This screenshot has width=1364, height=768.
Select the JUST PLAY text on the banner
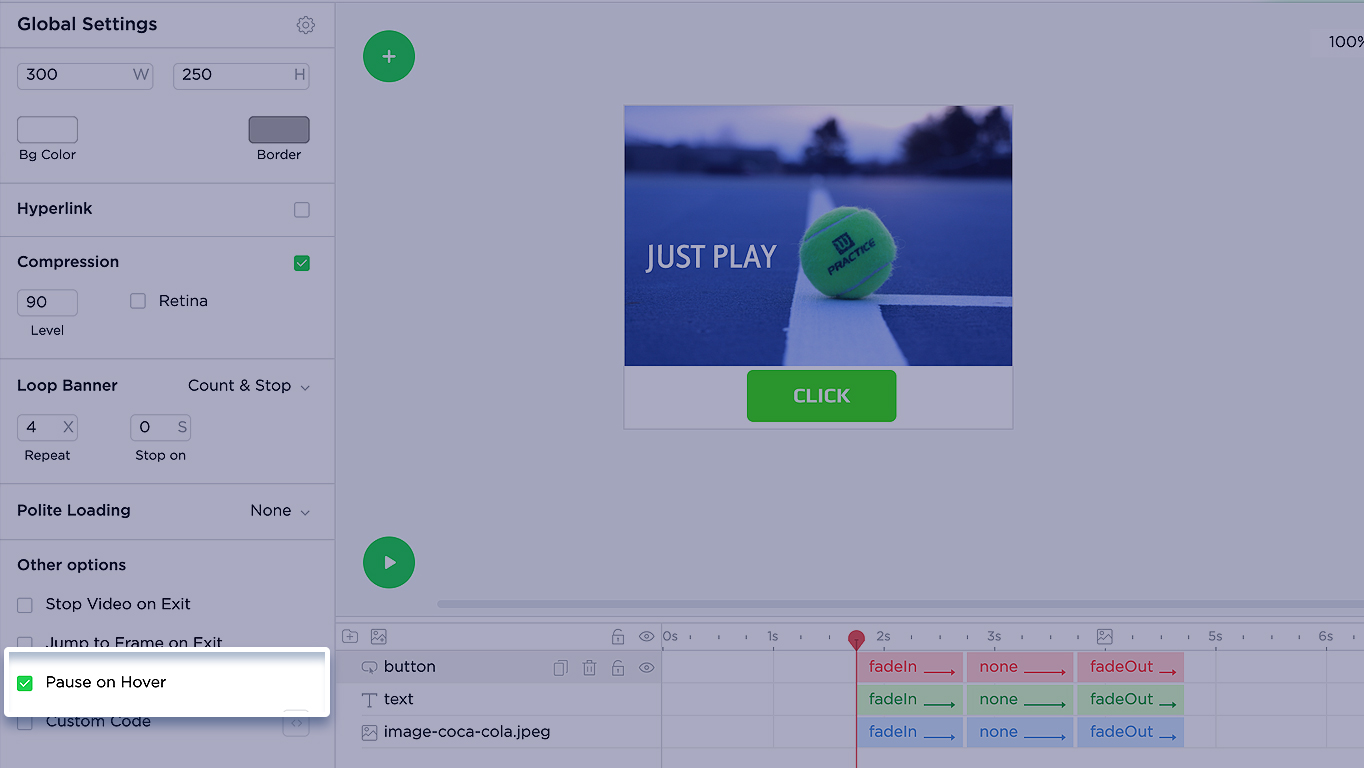click(x=711, y=257)
